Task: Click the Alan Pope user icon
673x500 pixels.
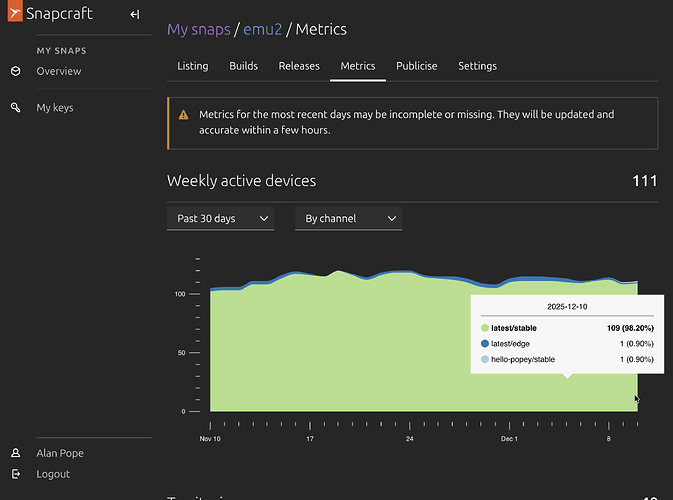Action: point(15,453)
